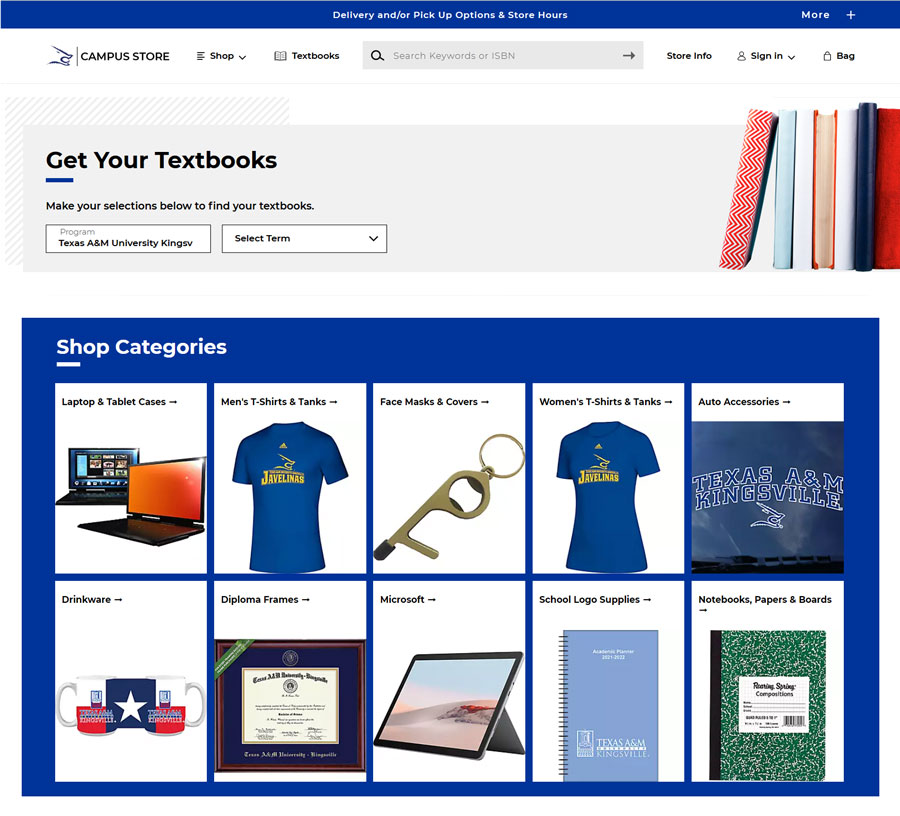Open Delivery and/or Pick Up Options banner link
The width and height of the screenshot is (900, 816).
pyautogui.click(x=450, y=15)
